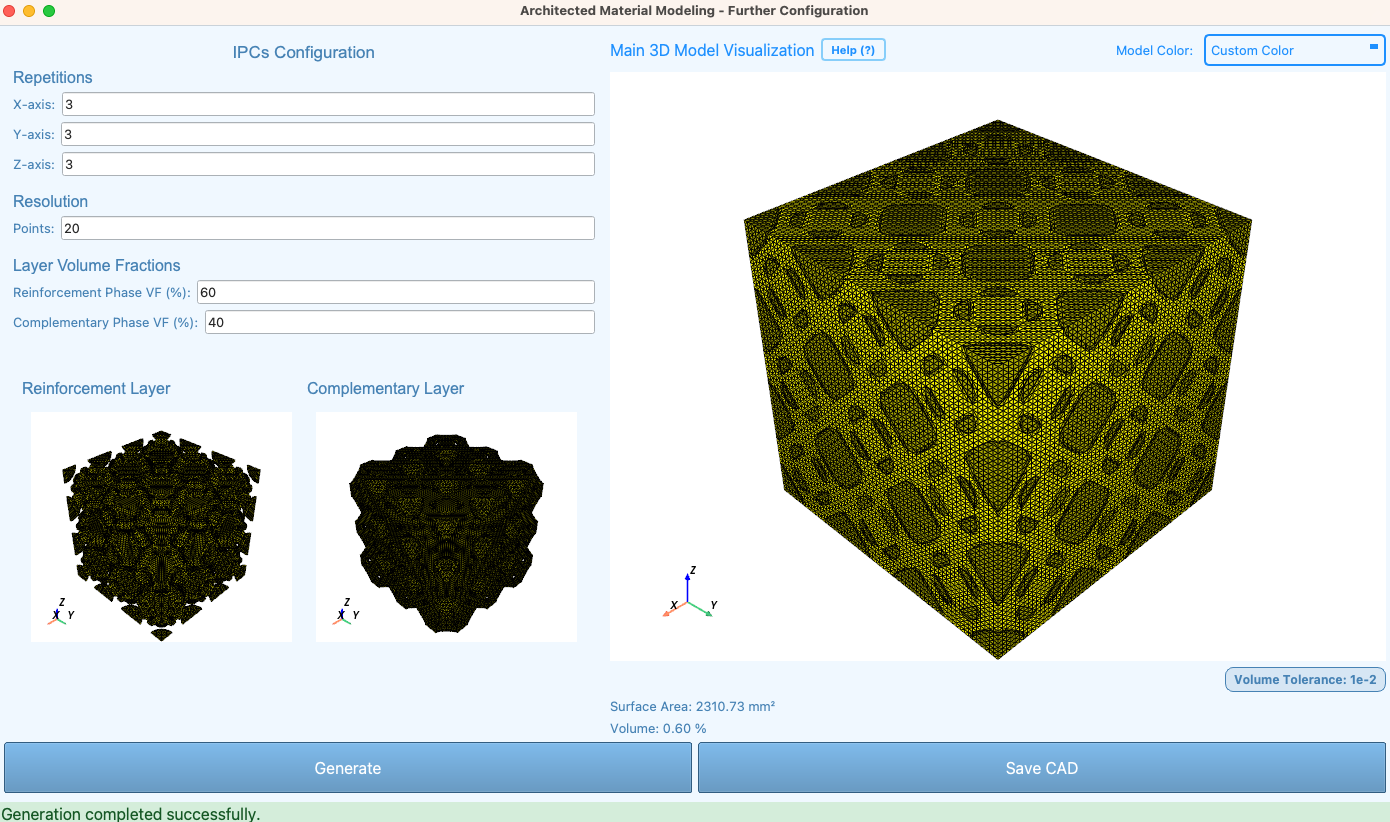The width and height of the screenshot is (1390, 822).
Task: Click the resolution Points input field
Action: click(x=328, y=228)
